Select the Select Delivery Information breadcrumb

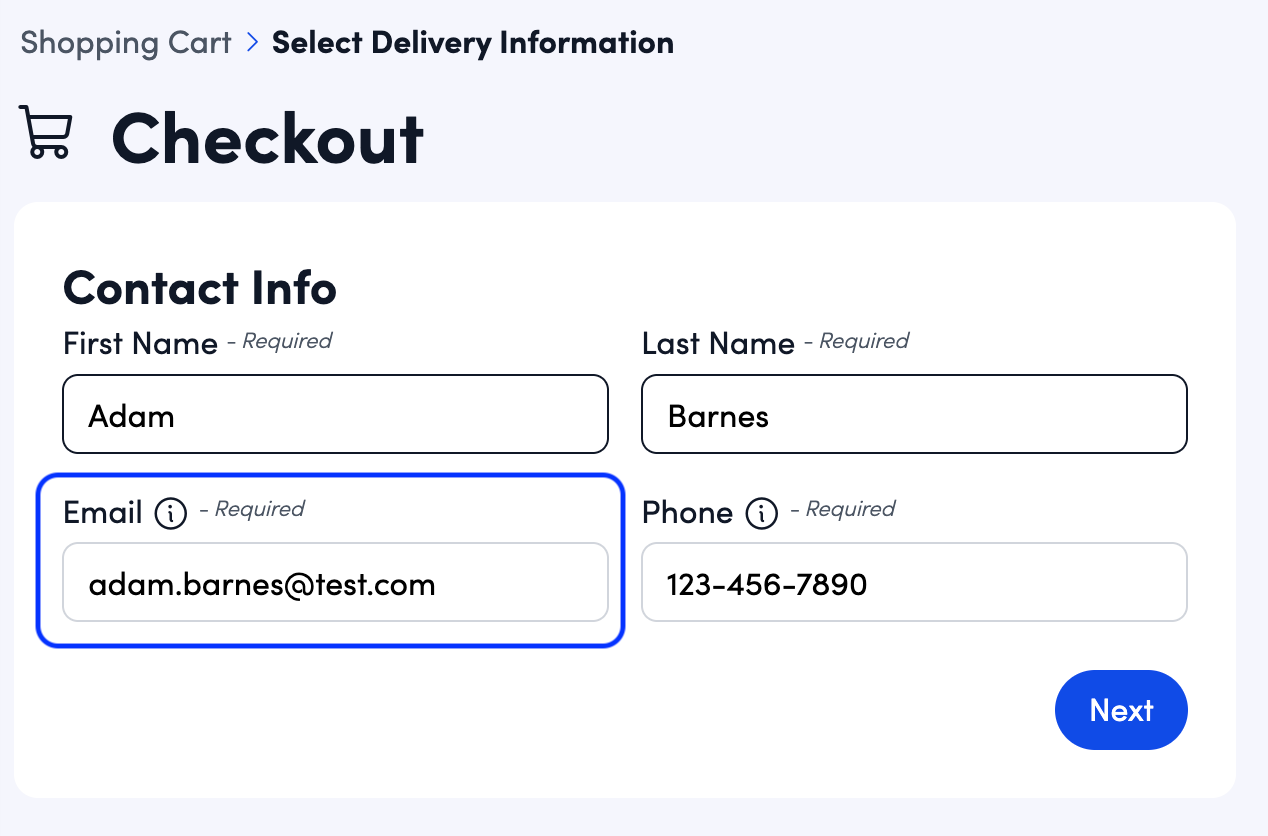pyautogui.click(x=473, y=43)
